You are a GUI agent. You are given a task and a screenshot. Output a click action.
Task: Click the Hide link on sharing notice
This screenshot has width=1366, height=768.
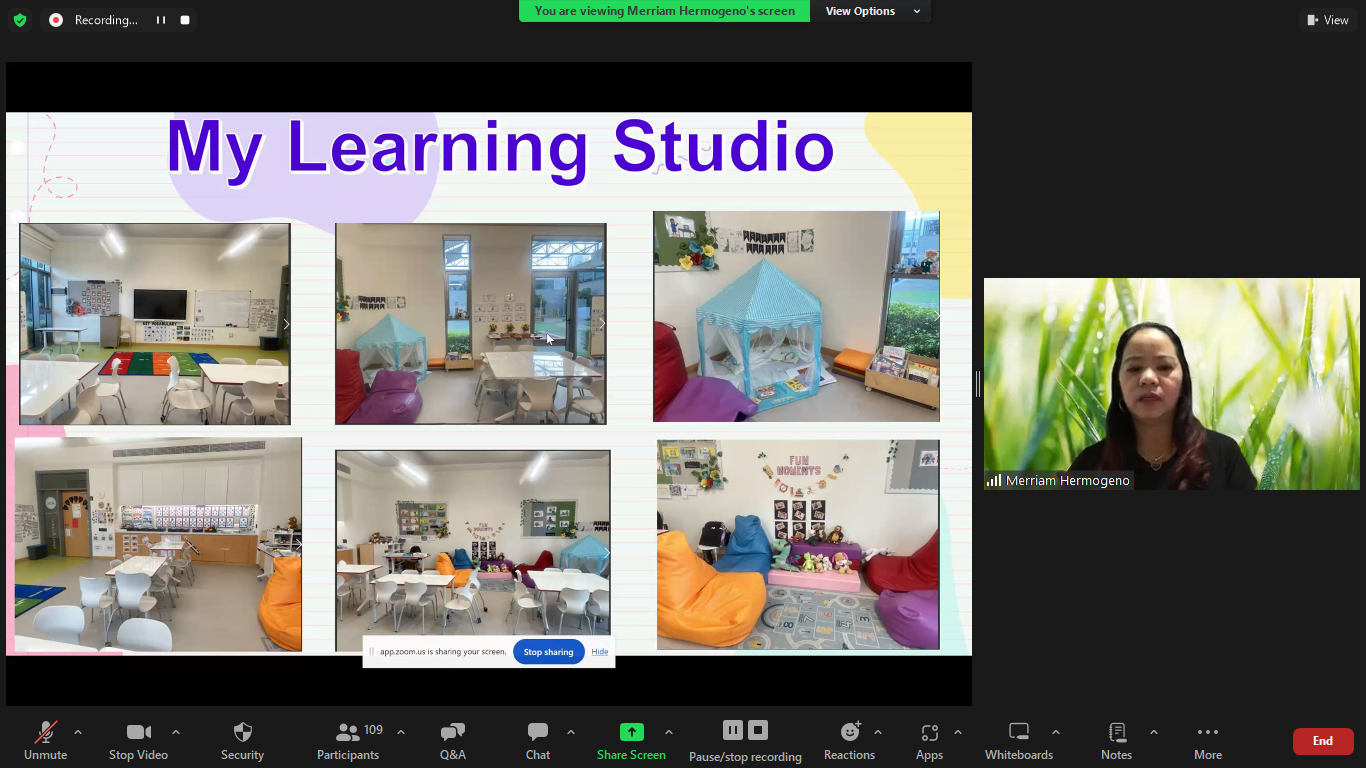coord(599,652)
